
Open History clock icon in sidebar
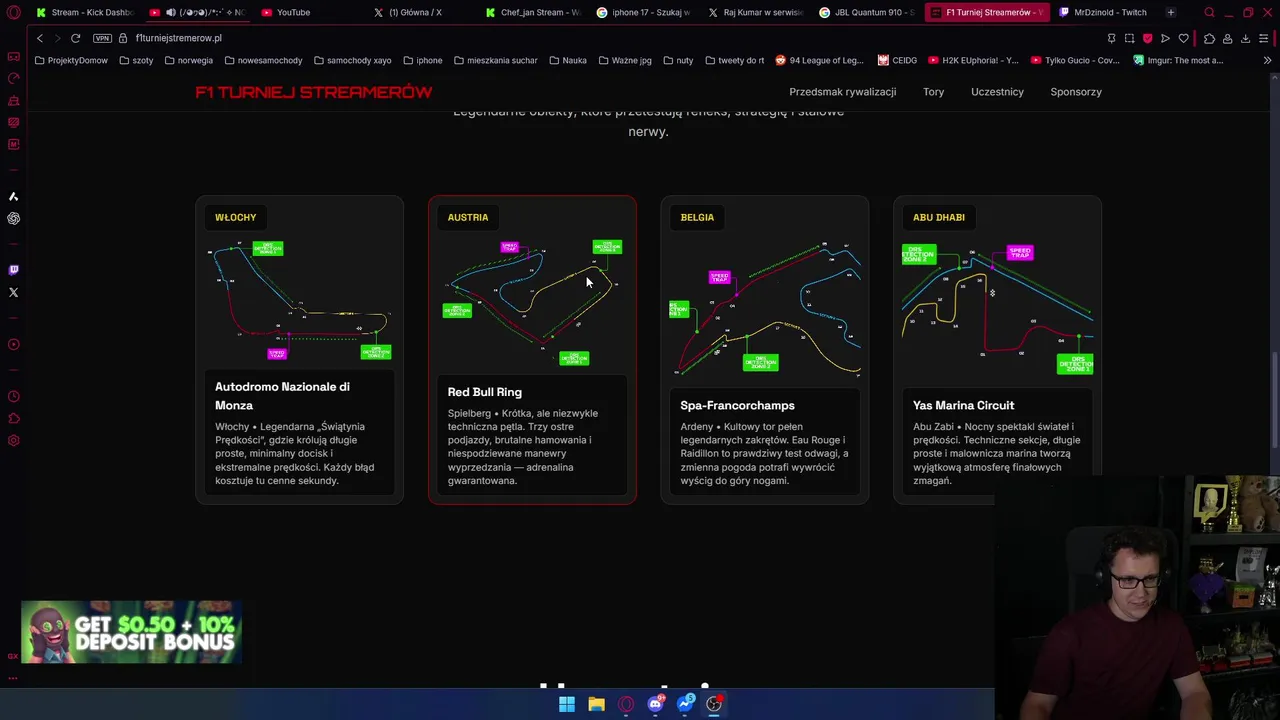pyautogui.click(x=13, y=397)
